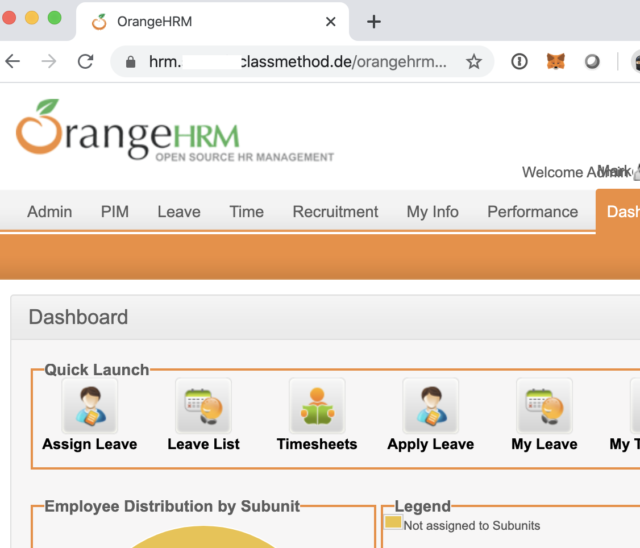Click the Apply Leave quick launch icon
Image resolution: width=640 pixels, height=548 pixels.
(x=431, y=406)
